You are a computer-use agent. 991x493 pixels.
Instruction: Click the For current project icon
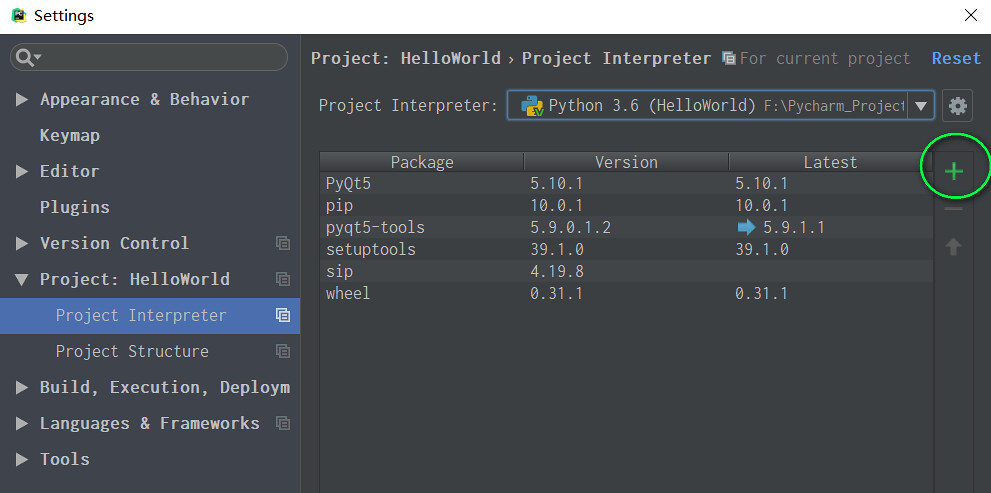pos(729,59)
